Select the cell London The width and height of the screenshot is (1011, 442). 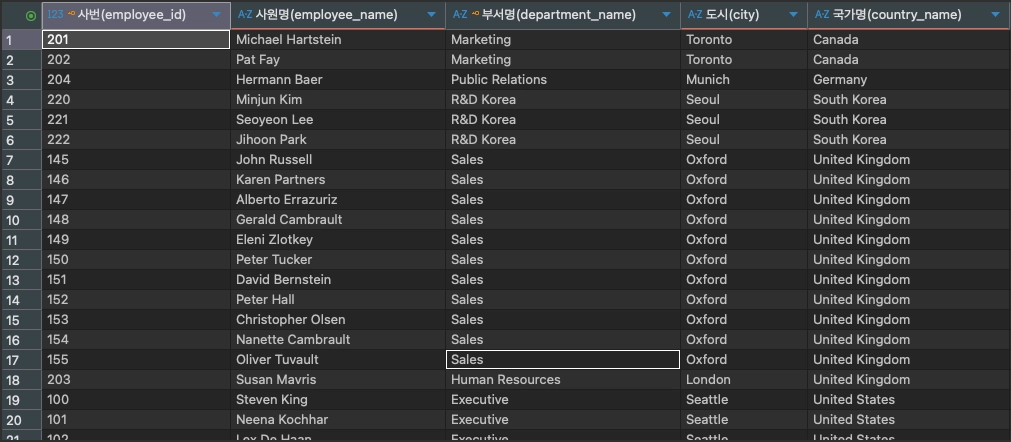pos(744,380)
